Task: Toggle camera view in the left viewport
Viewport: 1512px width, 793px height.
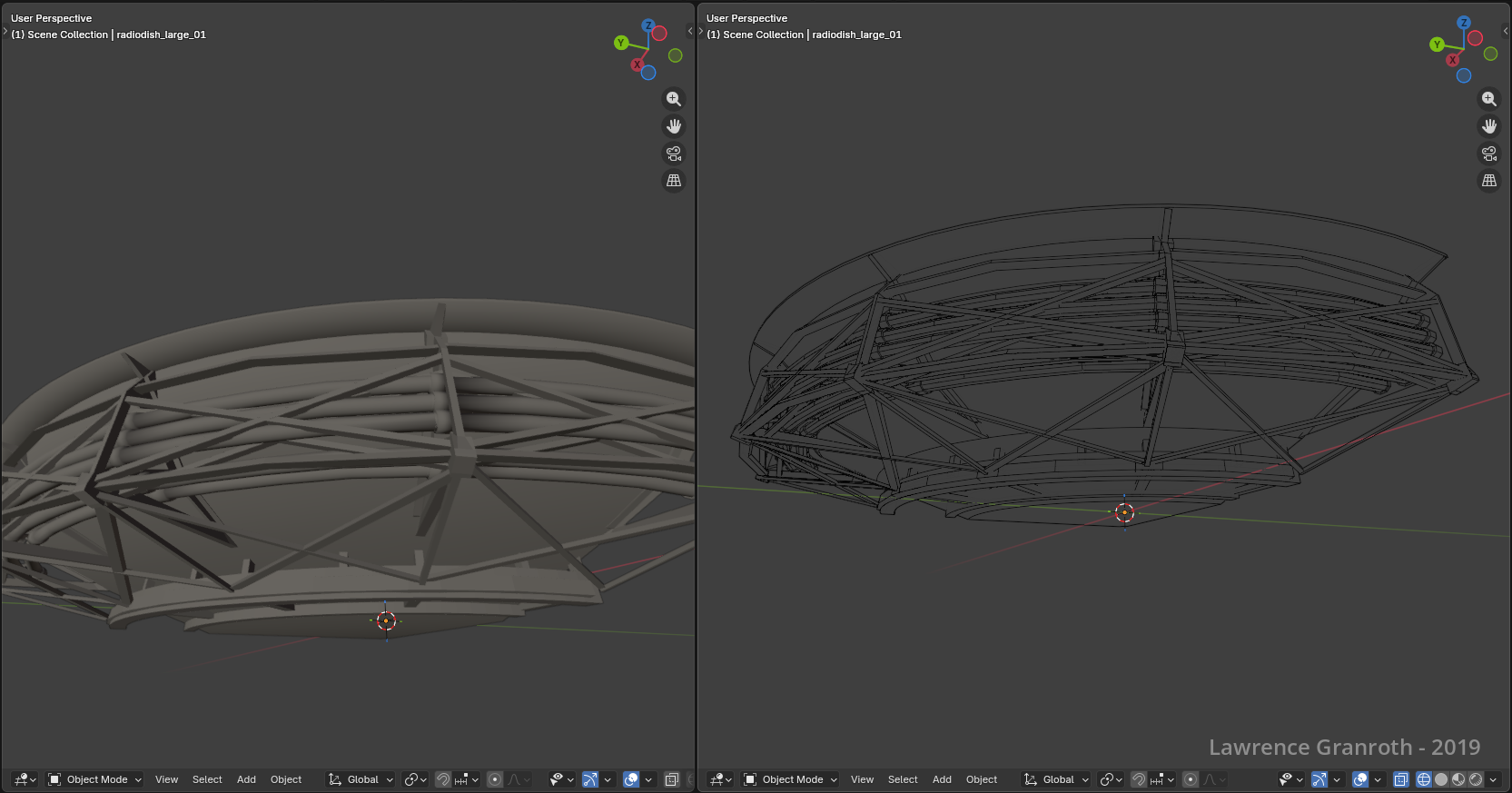Action: [673, 154]
